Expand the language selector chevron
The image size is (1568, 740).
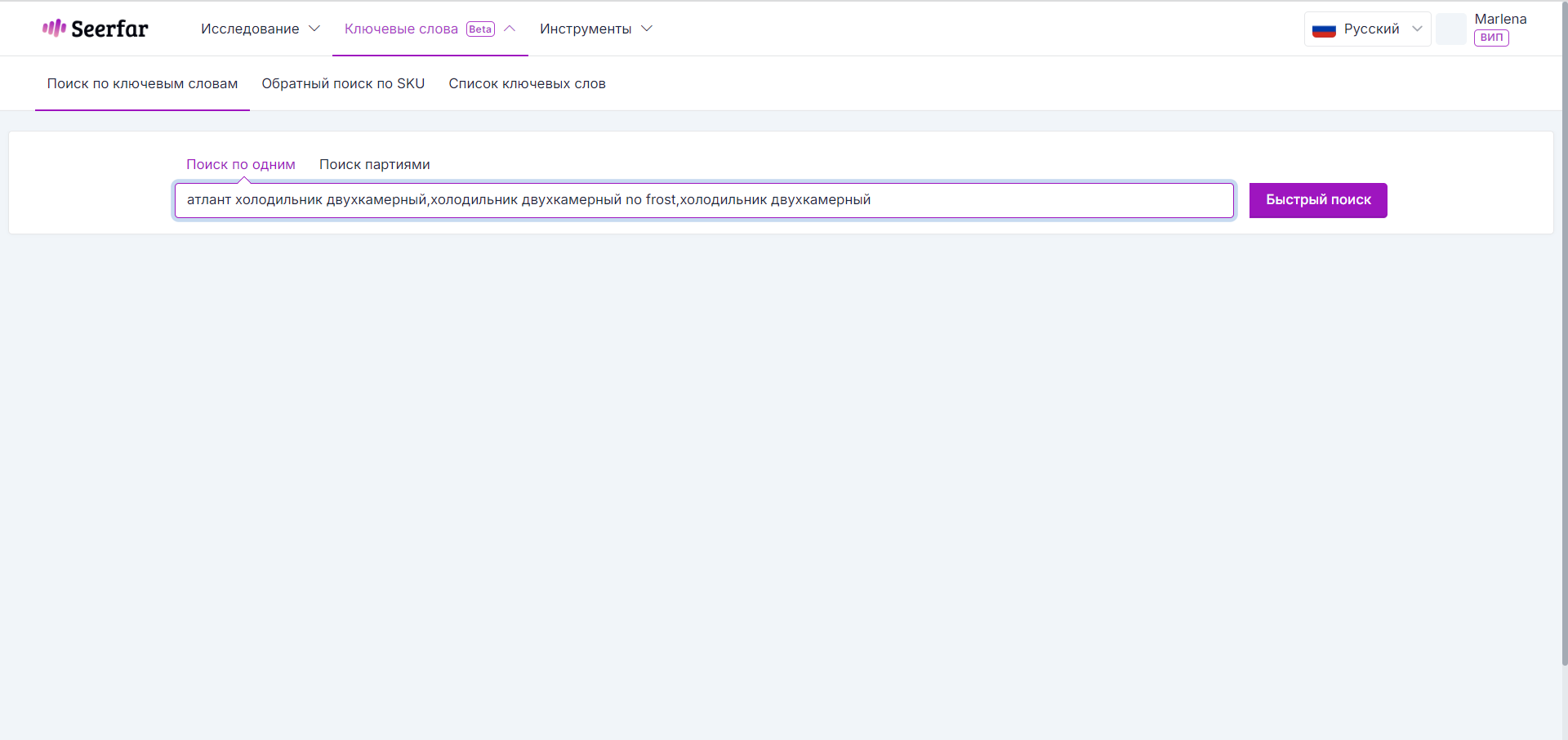1417,29
